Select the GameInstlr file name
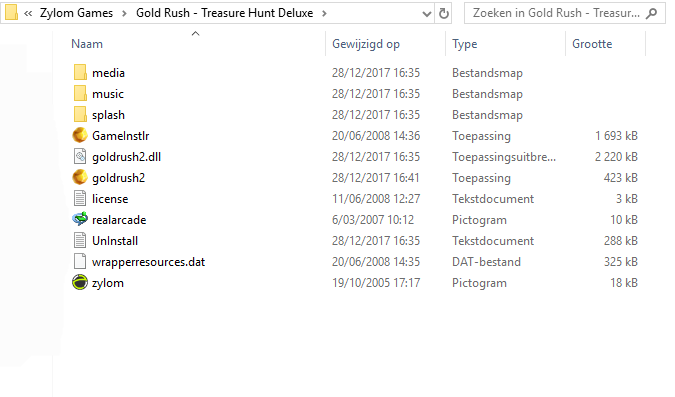675x397 pixels. click(x=121, y=136)
